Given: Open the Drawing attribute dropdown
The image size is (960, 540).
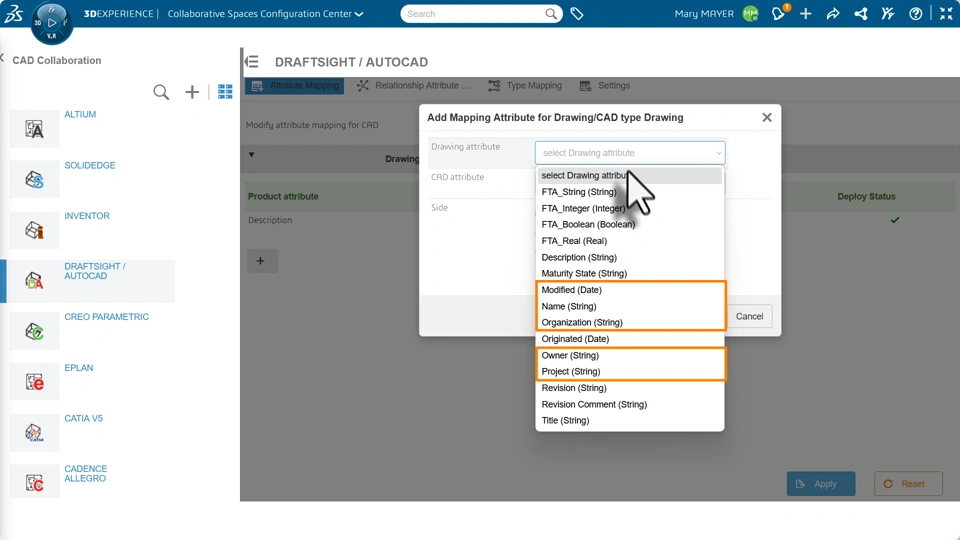Looking at the screenshot, I should click(x=630, y=153).
